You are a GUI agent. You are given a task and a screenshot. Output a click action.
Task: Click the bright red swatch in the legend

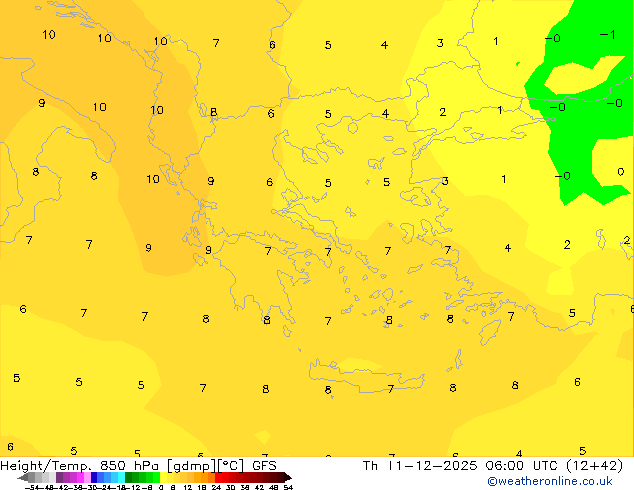click(x=218, y=477)
